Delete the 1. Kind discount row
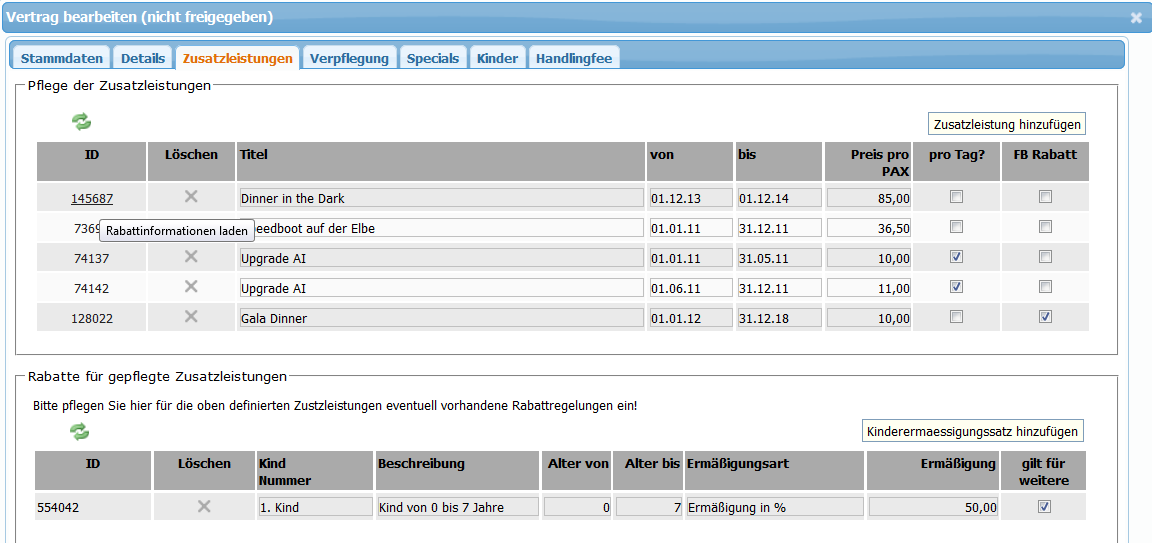Viewport: 1152px width, 543px height. (x=204, y=507)
